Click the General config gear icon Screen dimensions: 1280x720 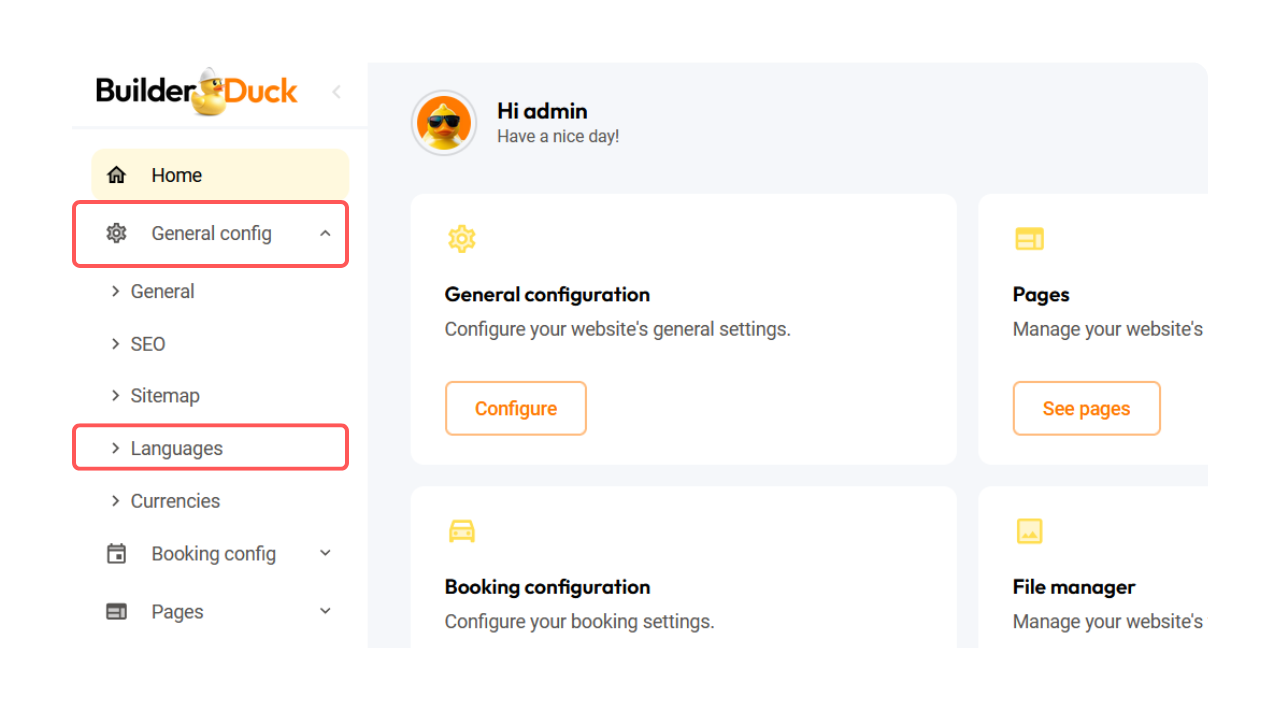pyautogui.click(x=117, y=233)
